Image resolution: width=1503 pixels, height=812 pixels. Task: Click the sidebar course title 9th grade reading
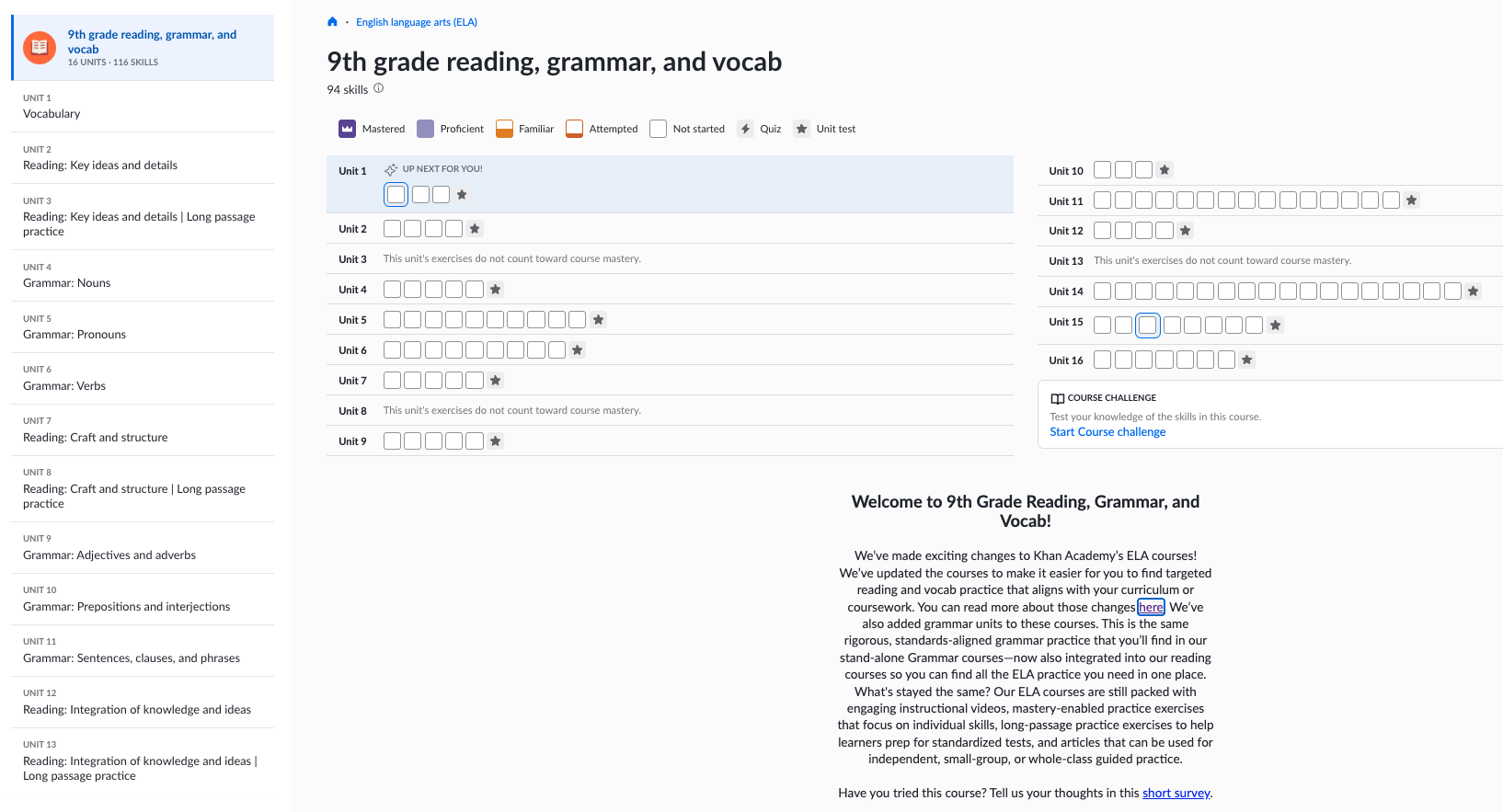click(x=152, y=41)
